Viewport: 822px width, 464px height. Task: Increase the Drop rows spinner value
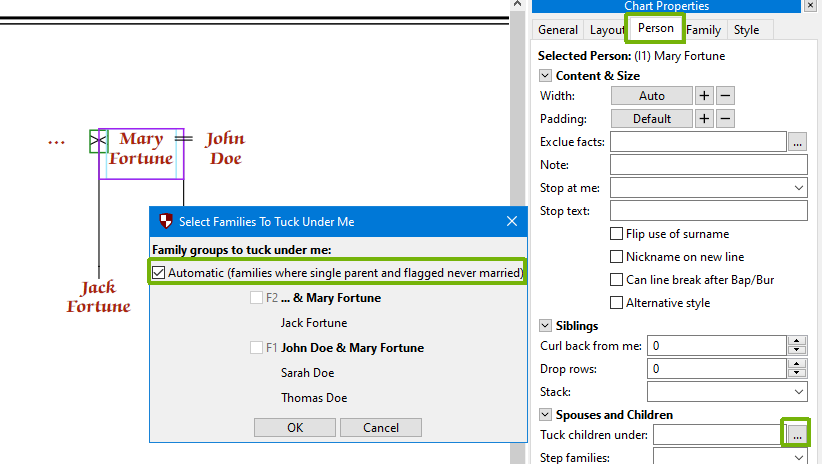(x=797, y=364)
